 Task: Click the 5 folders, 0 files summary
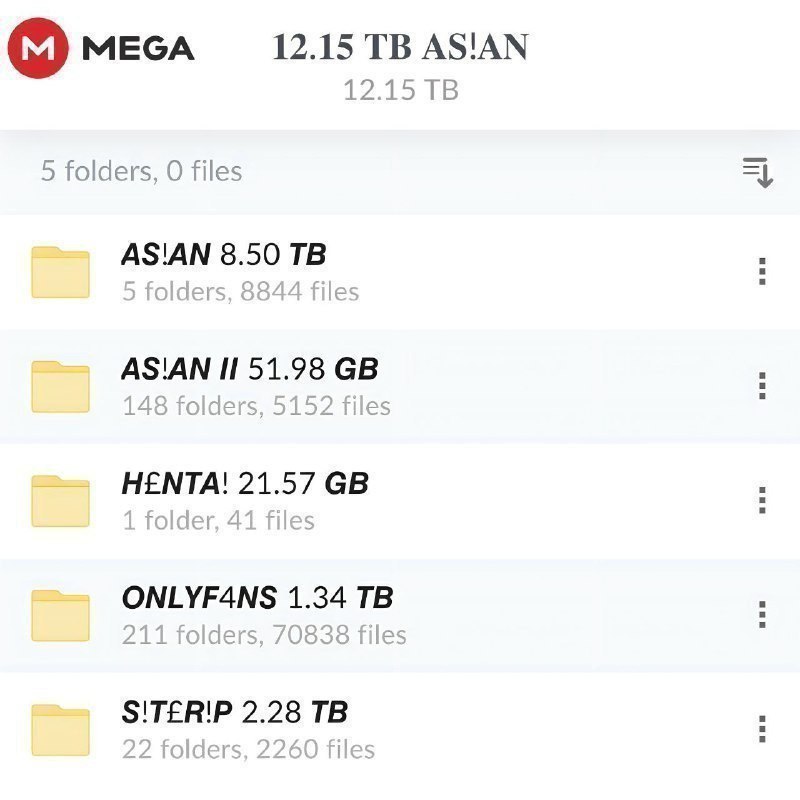[141, 170]
